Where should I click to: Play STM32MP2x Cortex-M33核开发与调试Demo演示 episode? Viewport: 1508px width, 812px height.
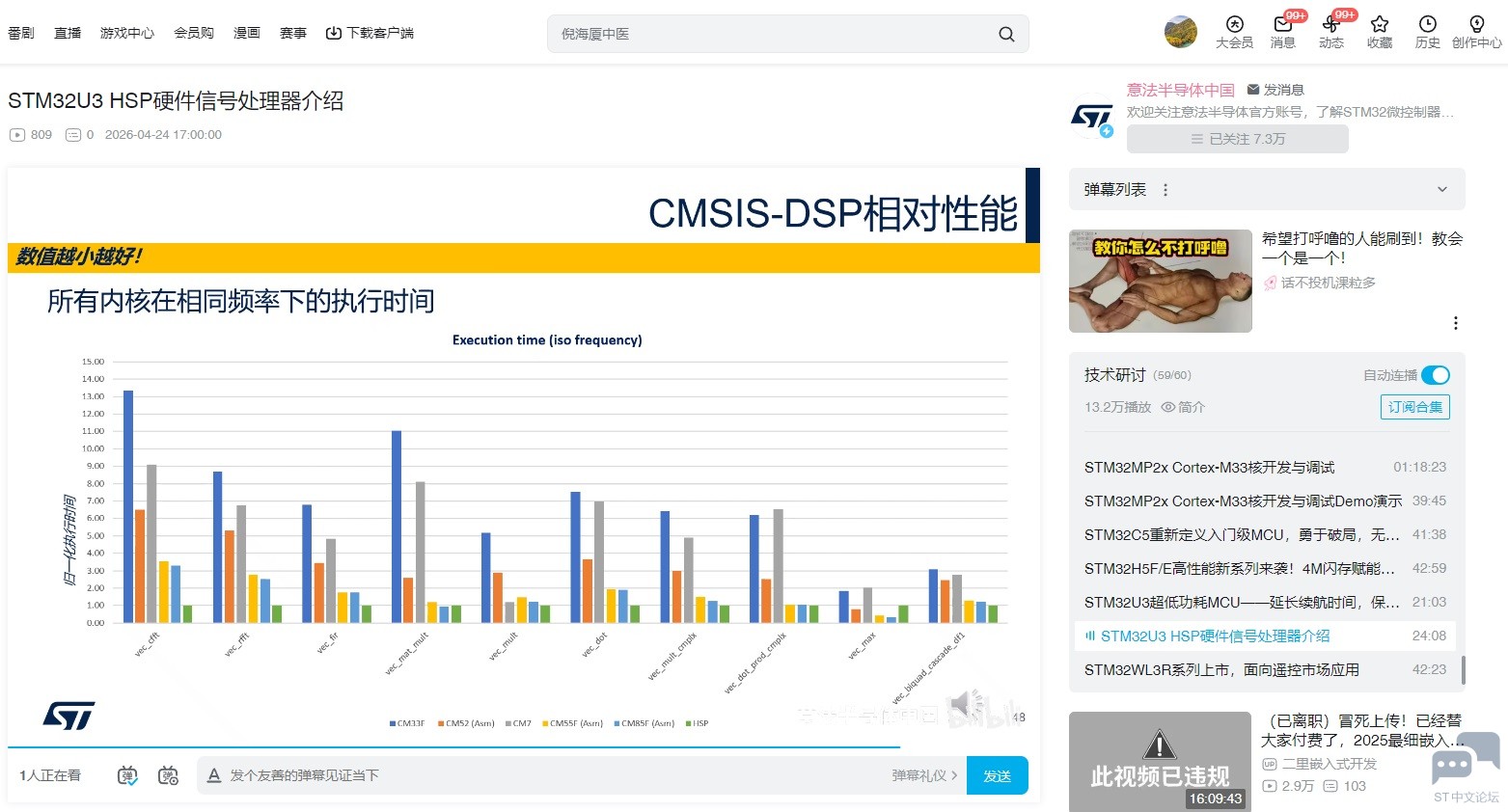1265,501
